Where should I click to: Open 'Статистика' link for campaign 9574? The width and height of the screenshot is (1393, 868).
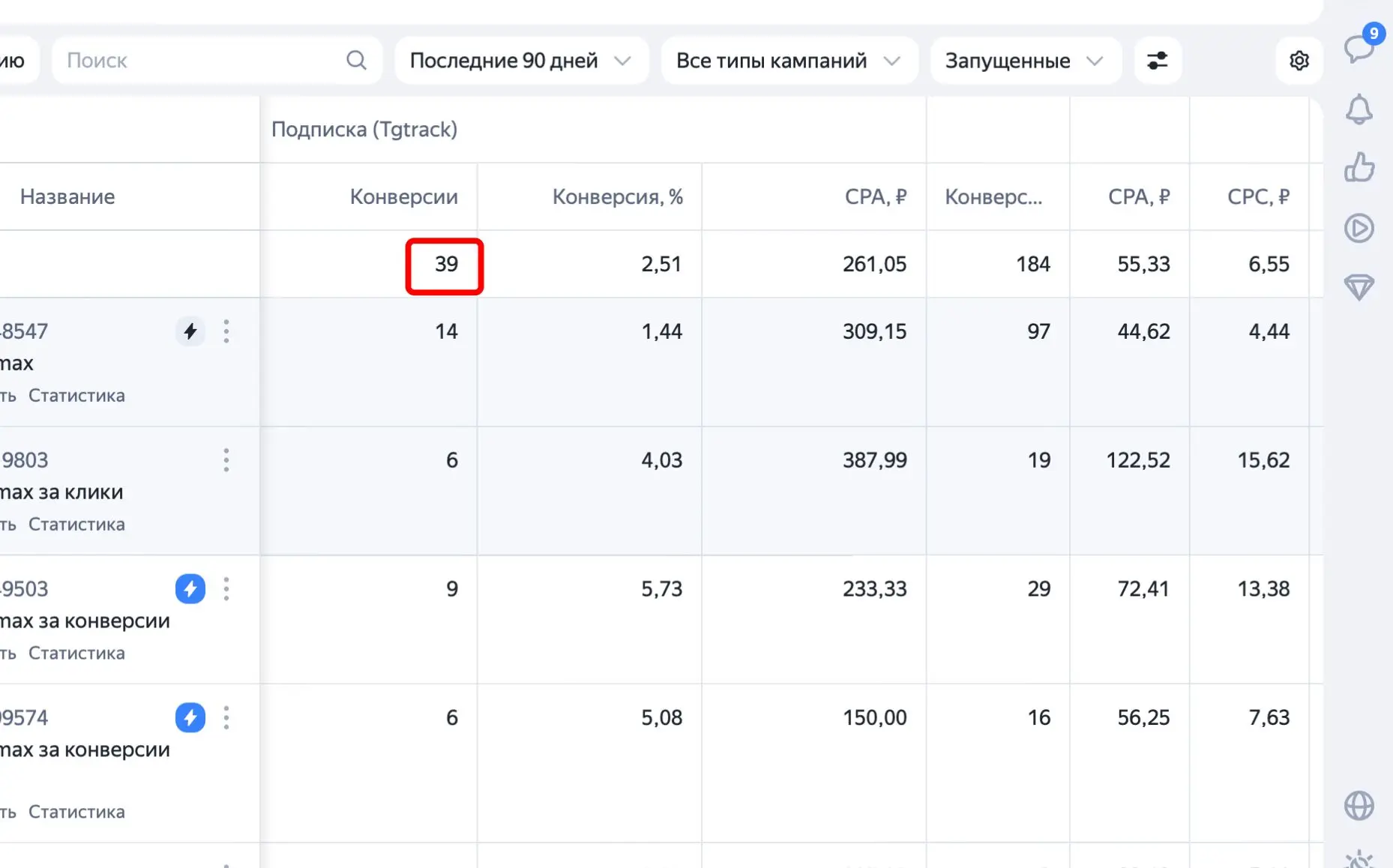pyautogui.click(x=76, y=812)
